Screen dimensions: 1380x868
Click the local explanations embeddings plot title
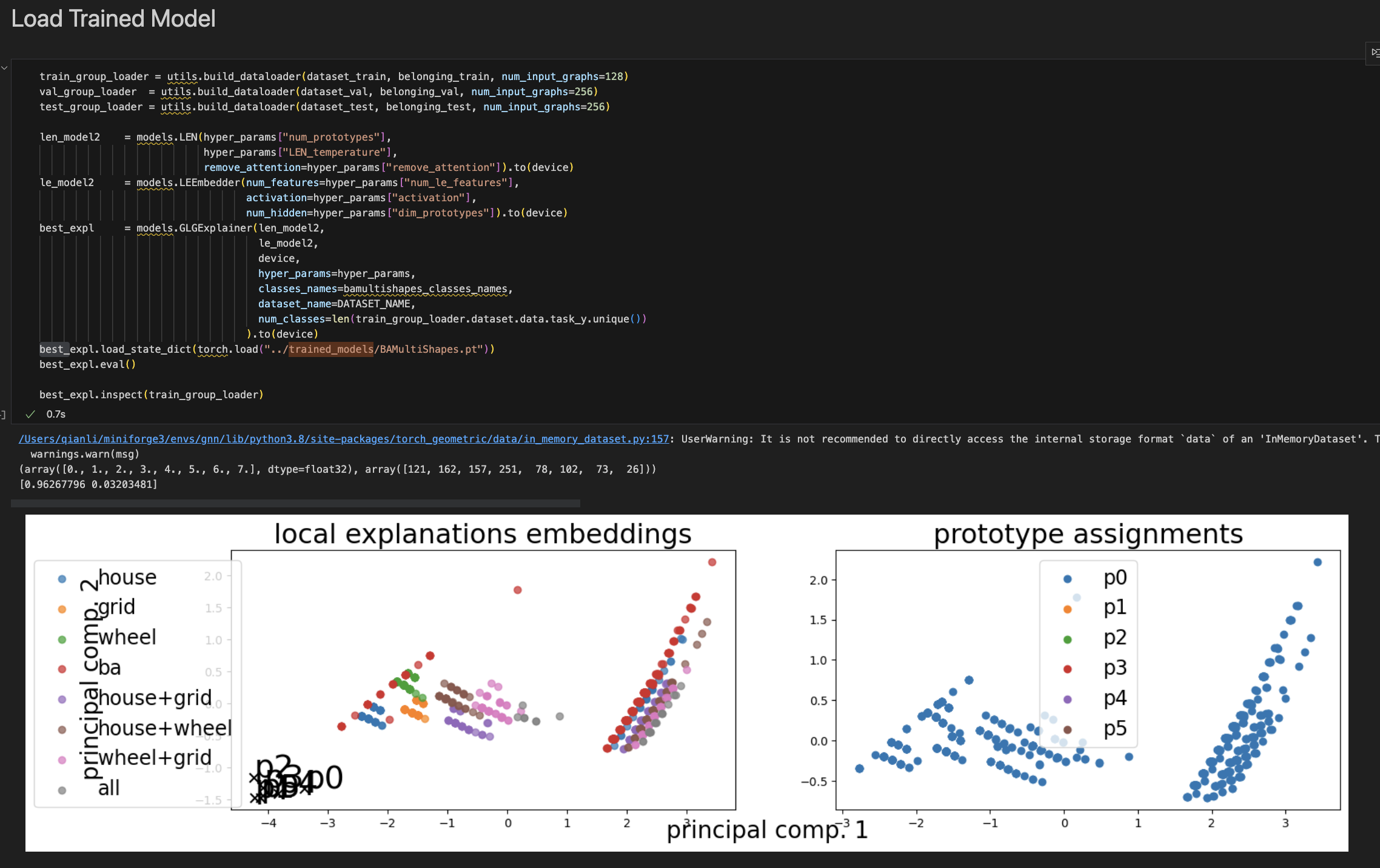(x=483, y=534)
